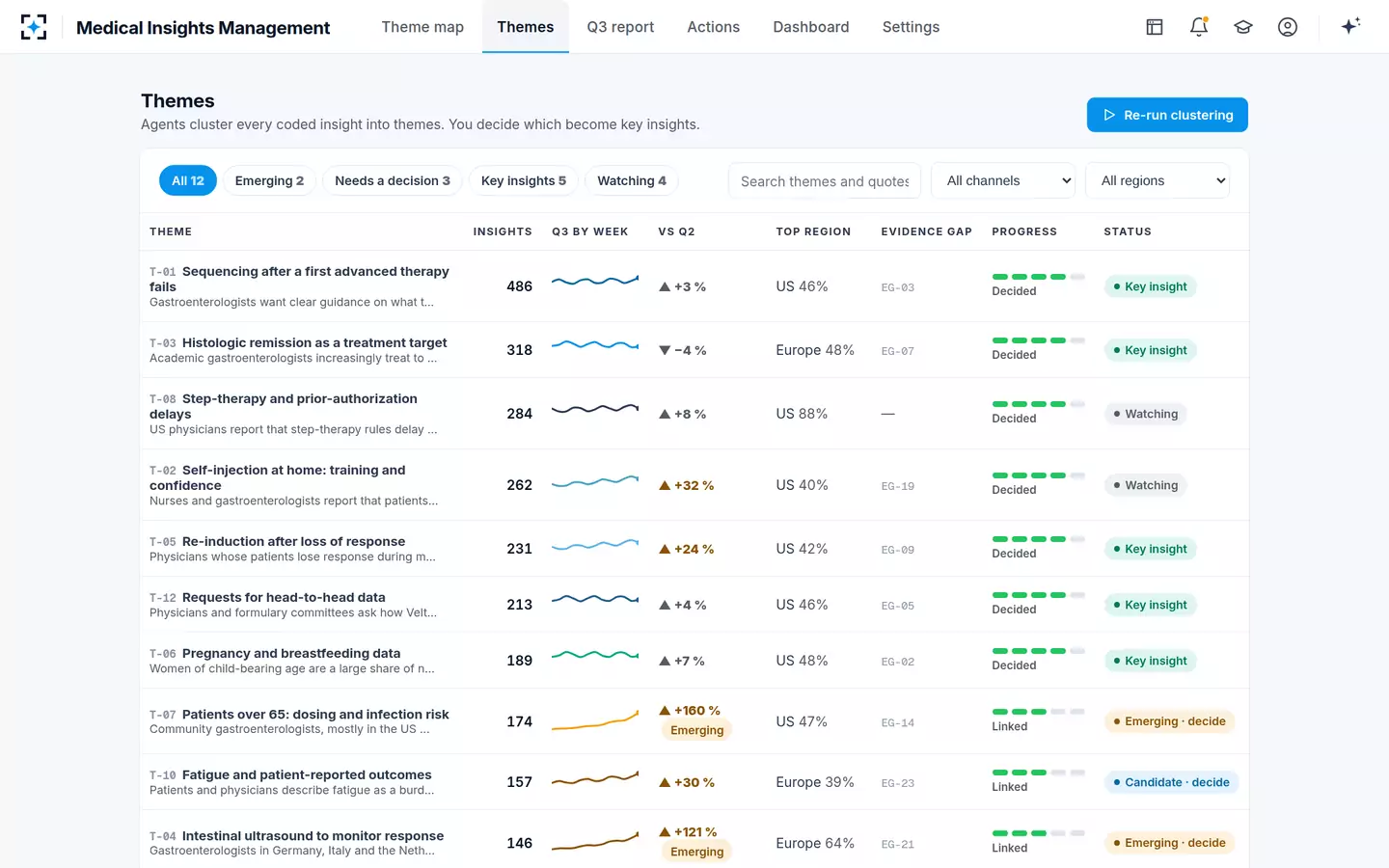Click the Key insight badge for T-12
Viewport: 1389px width, 868px height.
point(1151,605)
